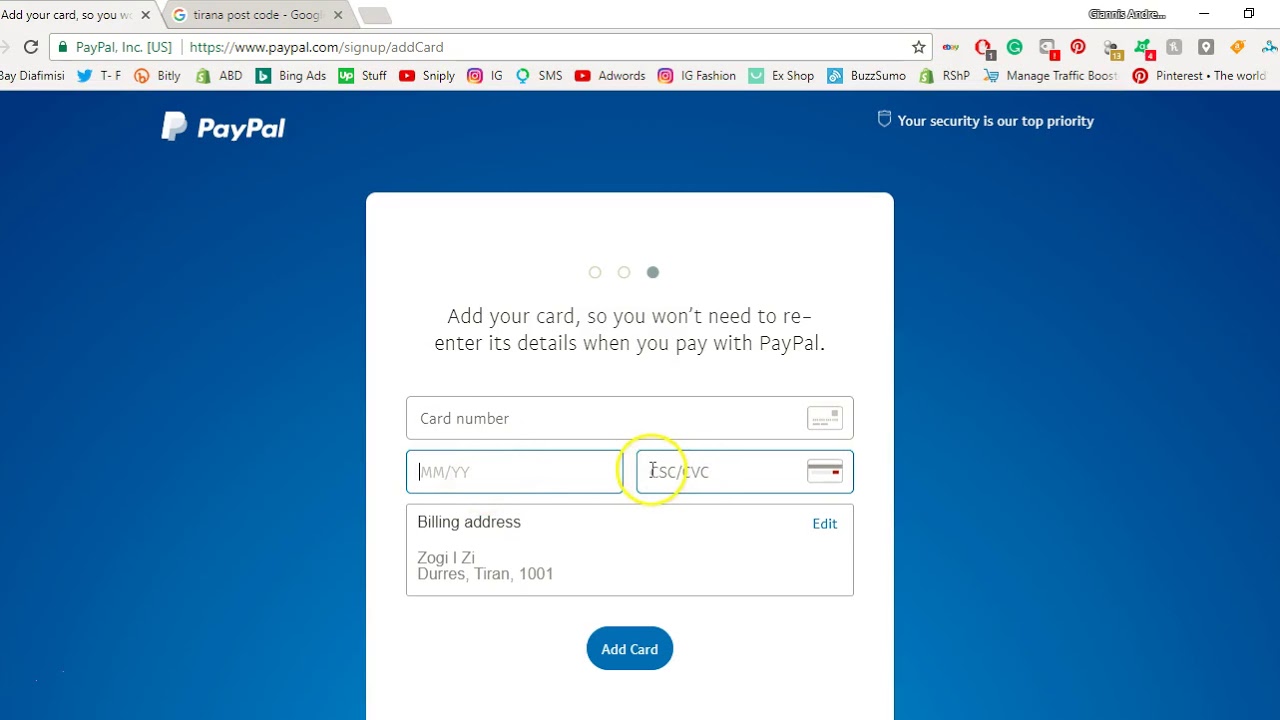This screenshot has width=1280, height=720.
Task: Open a new tab with the new-tab button
Action: 375,15
